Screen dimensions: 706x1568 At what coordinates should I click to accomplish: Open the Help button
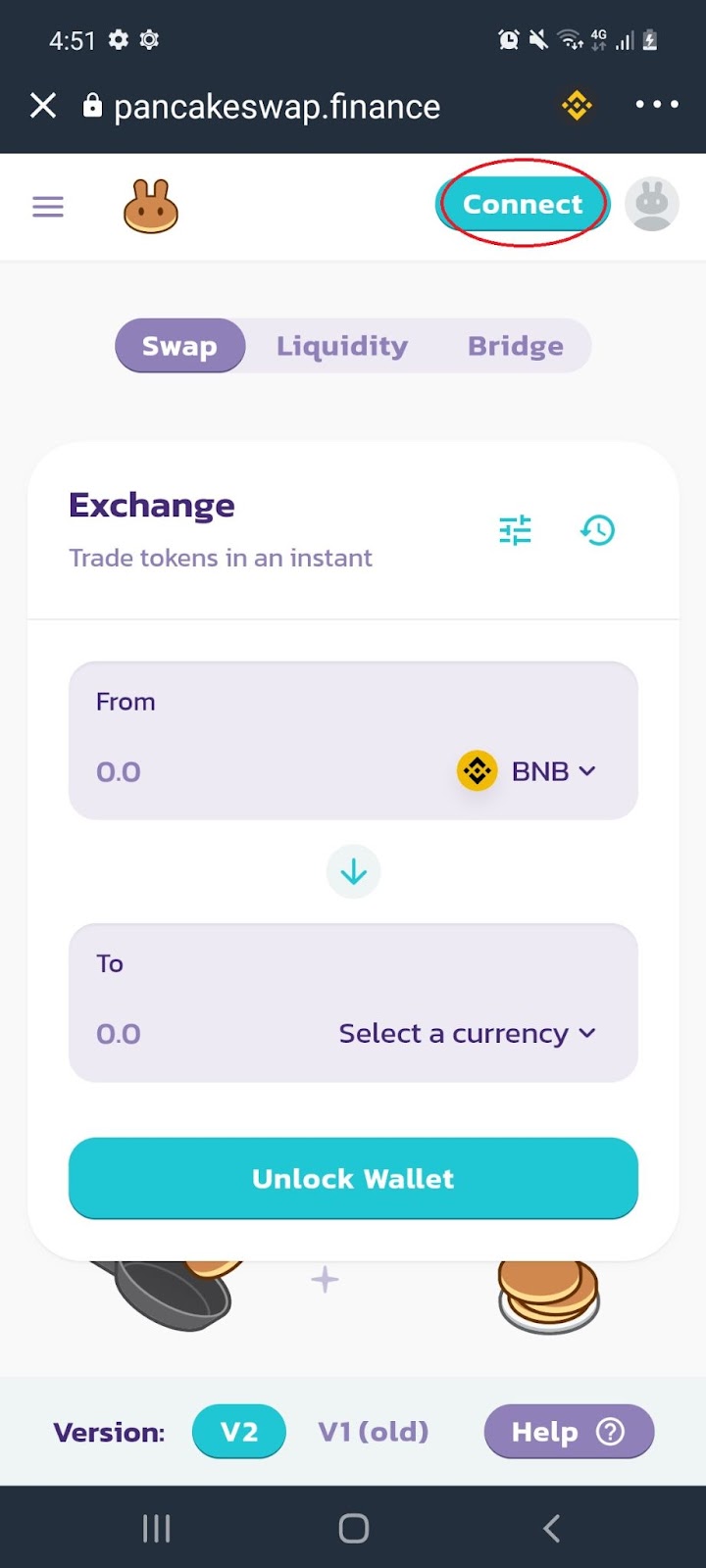tap(569, 1432)
